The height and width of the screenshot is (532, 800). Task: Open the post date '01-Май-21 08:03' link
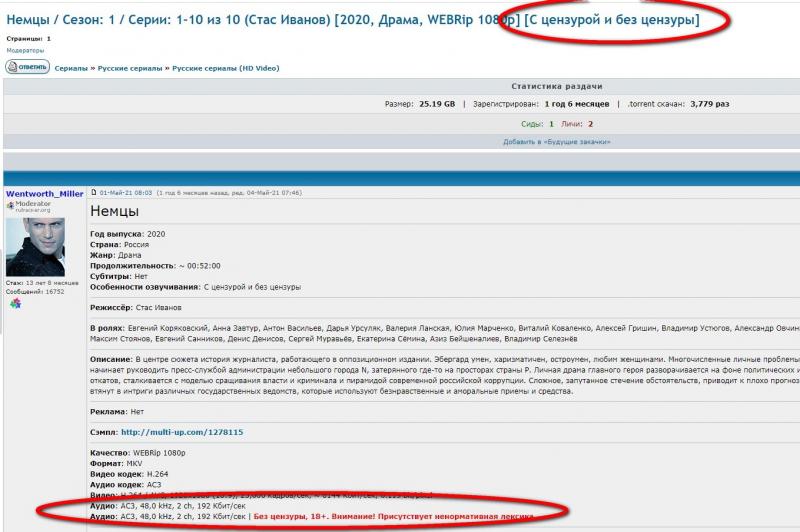pos(125,191)
